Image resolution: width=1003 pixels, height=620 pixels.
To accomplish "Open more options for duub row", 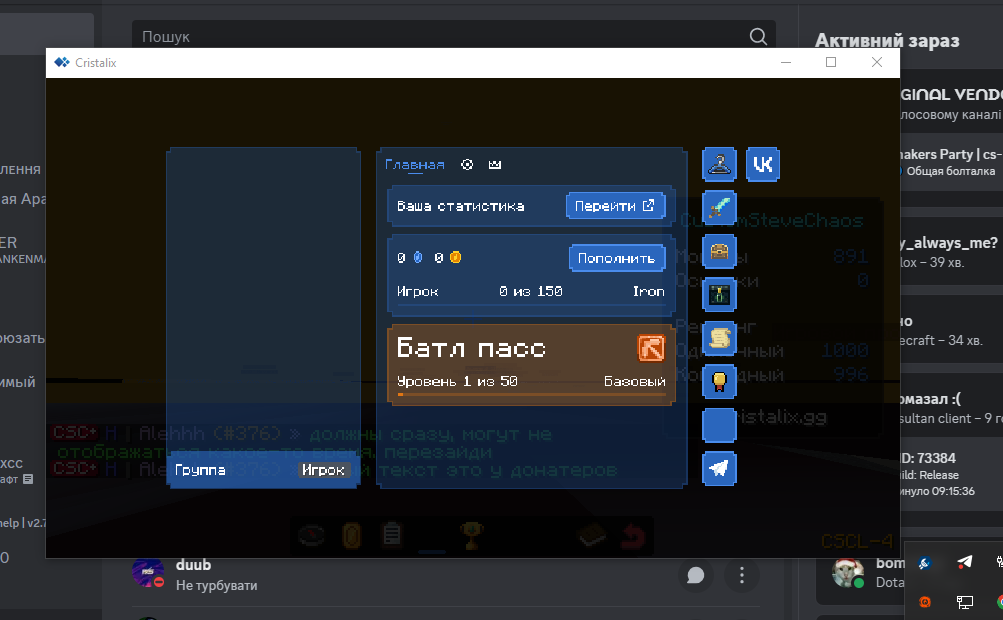I will coord(741,575).
